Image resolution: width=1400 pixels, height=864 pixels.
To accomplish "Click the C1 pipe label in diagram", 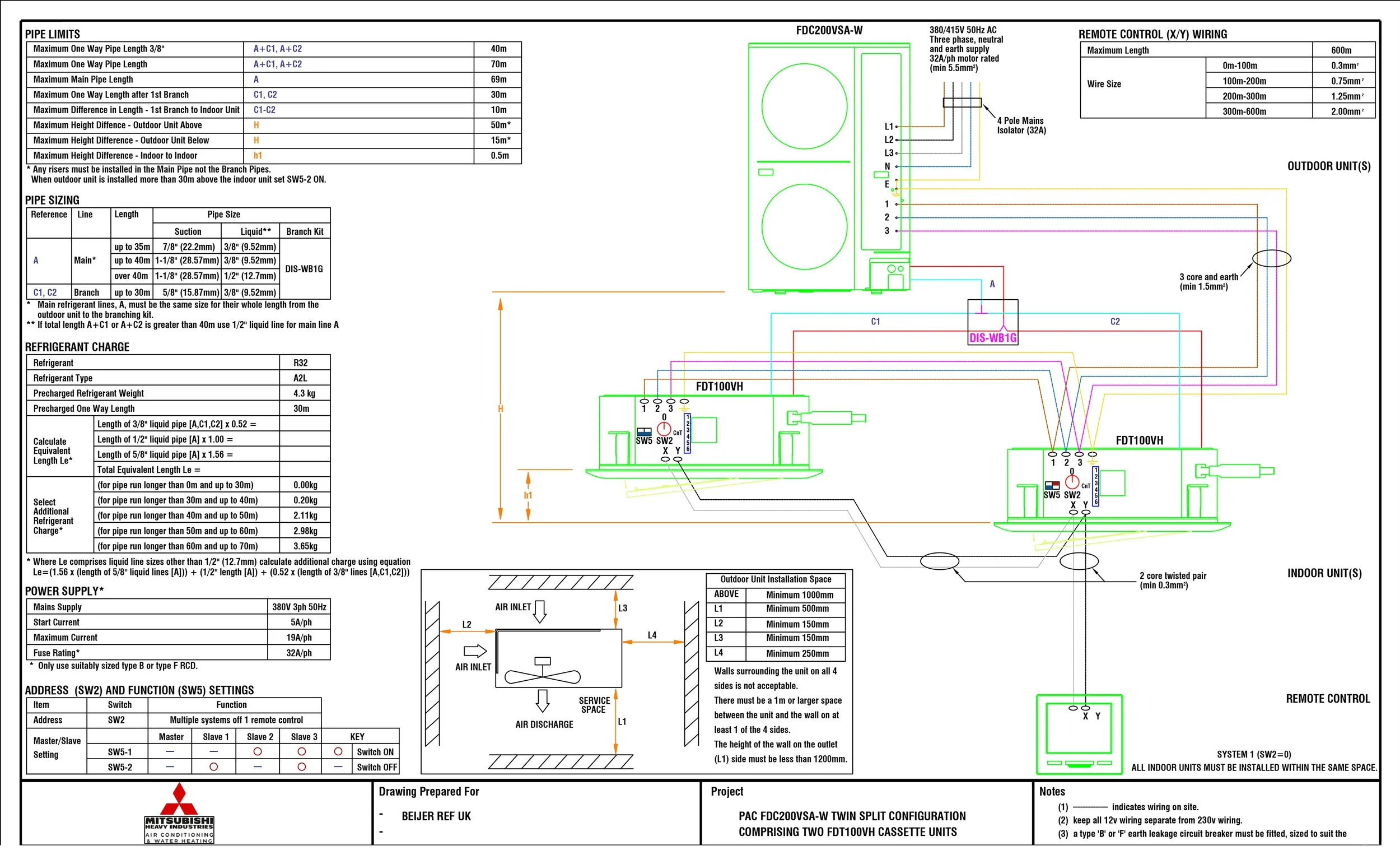I will pyautogui.click(x=875, y=322).
